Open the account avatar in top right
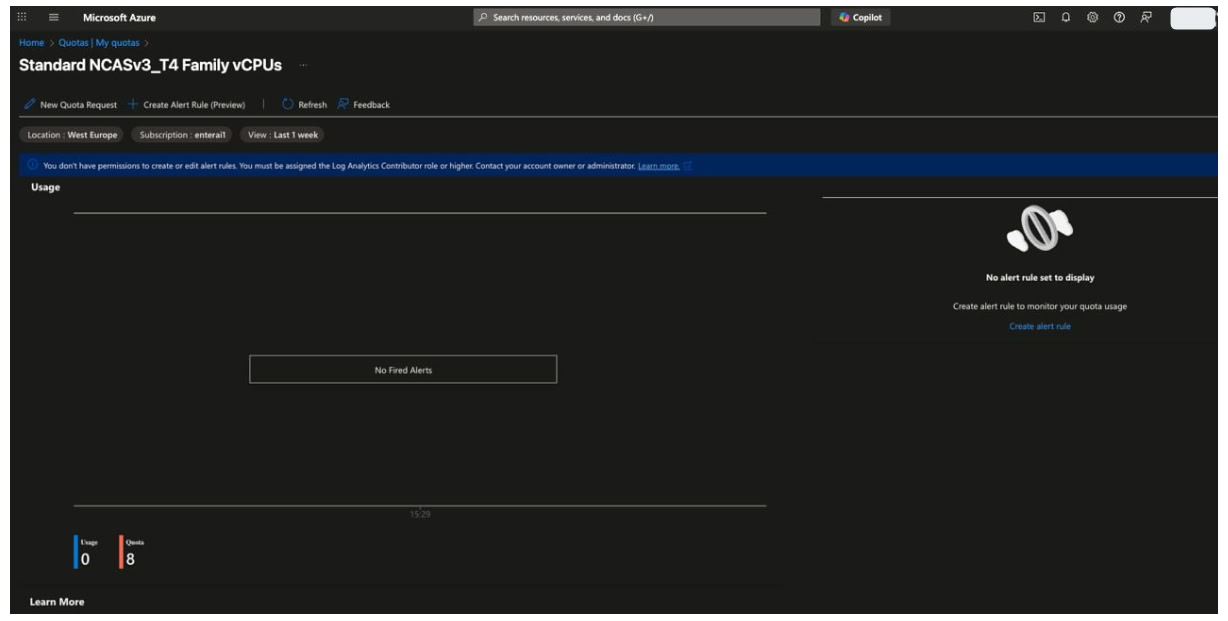This screenshot has width=1228, height=621. coord(1192,17)
